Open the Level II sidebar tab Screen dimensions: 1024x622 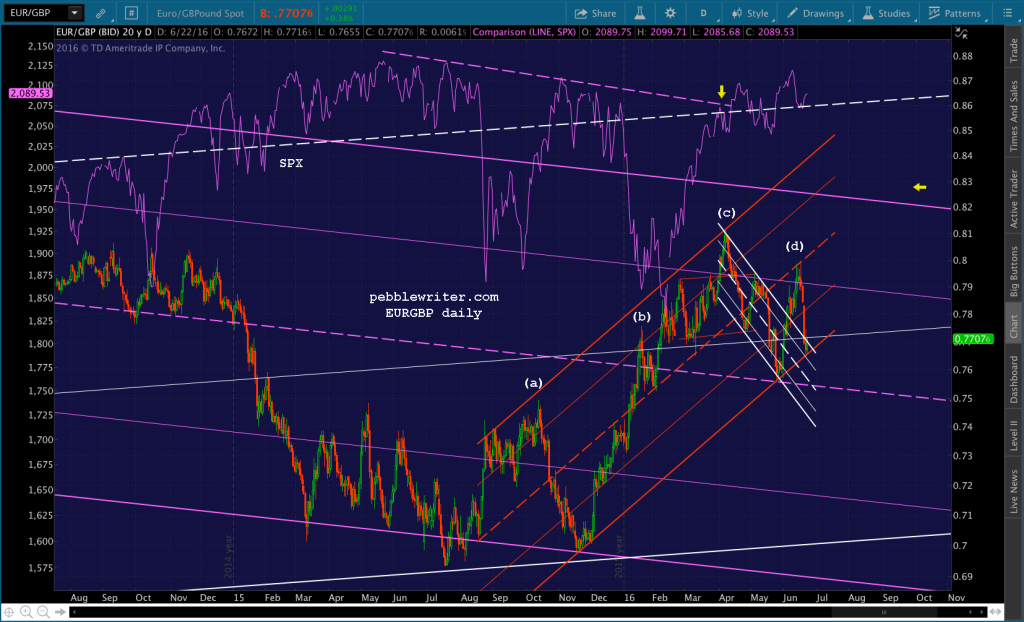1014,435
